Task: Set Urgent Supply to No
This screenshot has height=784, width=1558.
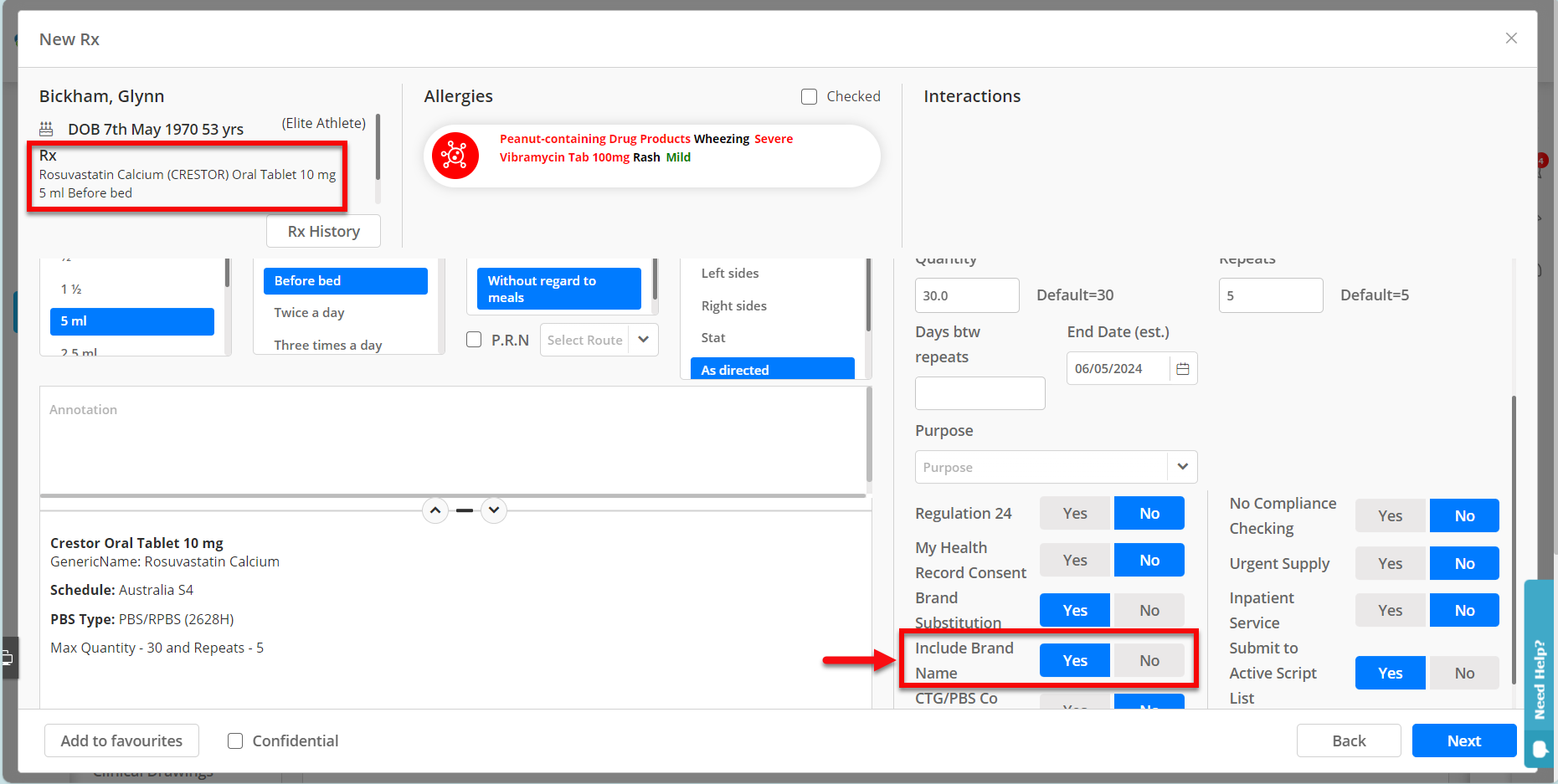Action: click(x=1464, y=563)
